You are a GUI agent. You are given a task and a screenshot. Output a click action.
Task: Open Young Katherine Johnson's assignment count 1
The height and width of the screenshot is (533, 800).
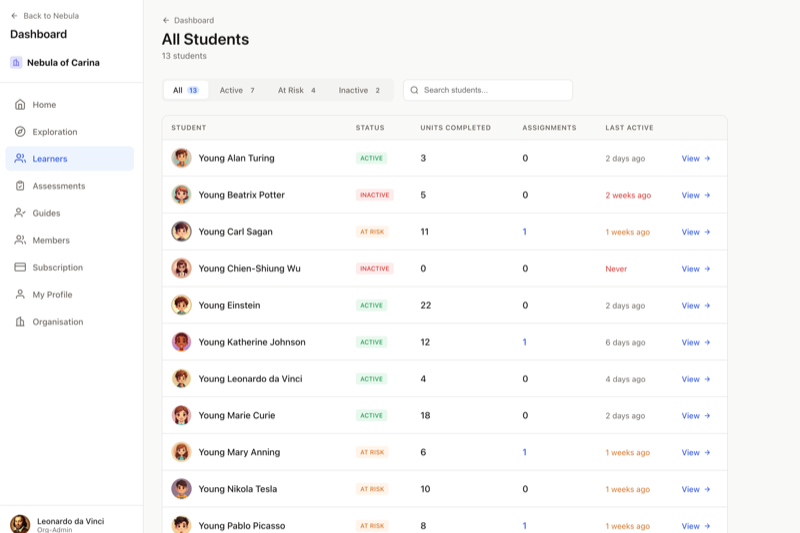pyautogui.click(x=524, y=342)
